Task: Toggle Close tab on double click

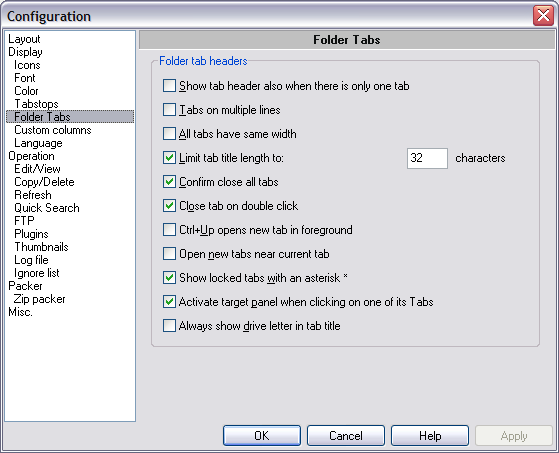Action: tap(169, 206)
